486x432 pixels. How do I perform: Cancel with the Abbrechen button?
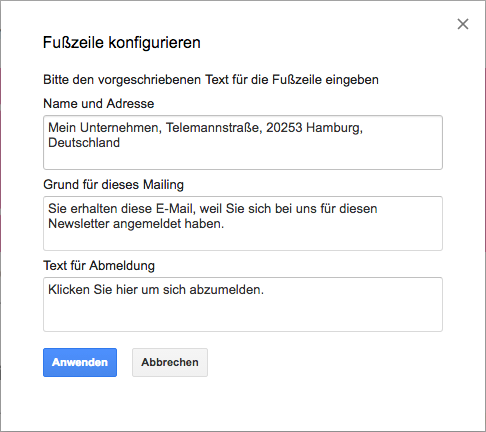pyautogui.click(x=170, y=362)
